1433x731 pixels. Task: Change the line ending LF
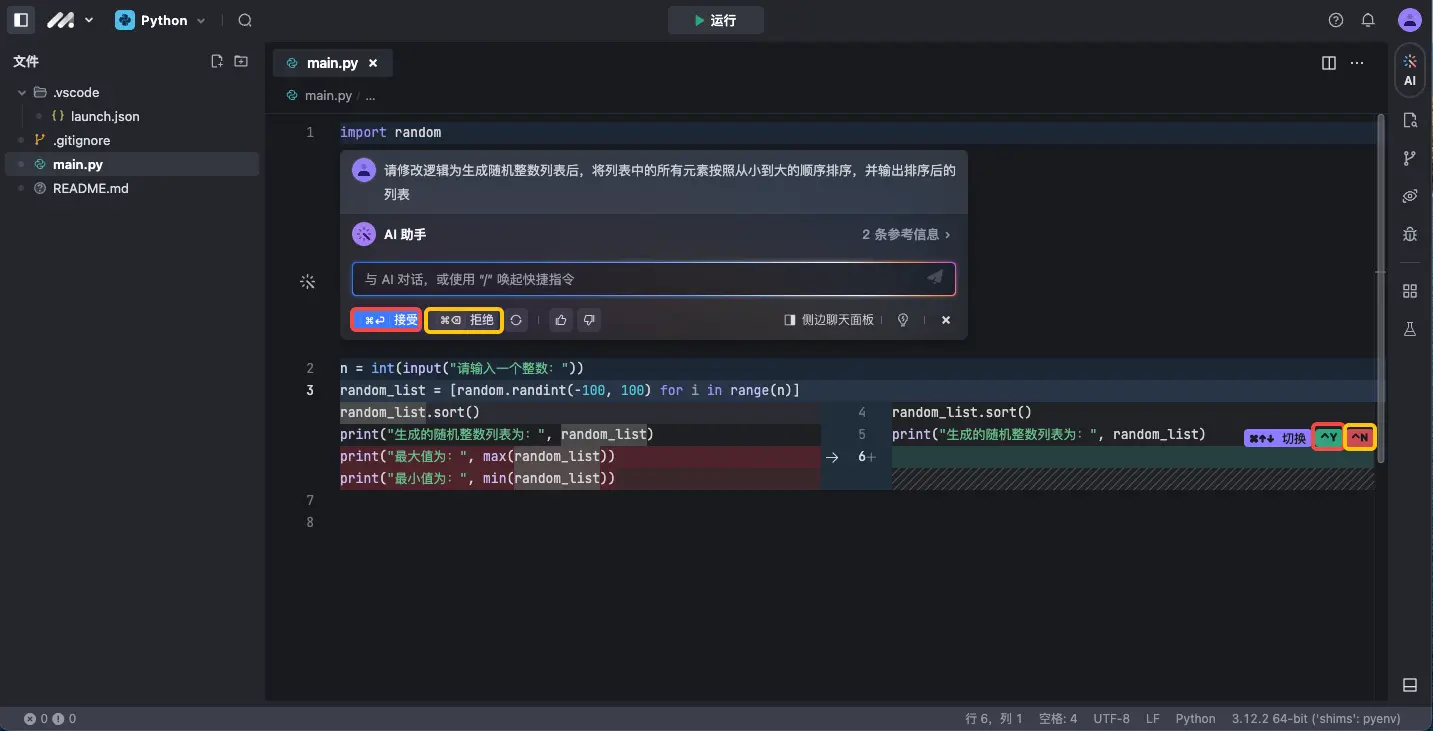(1153, 718)
